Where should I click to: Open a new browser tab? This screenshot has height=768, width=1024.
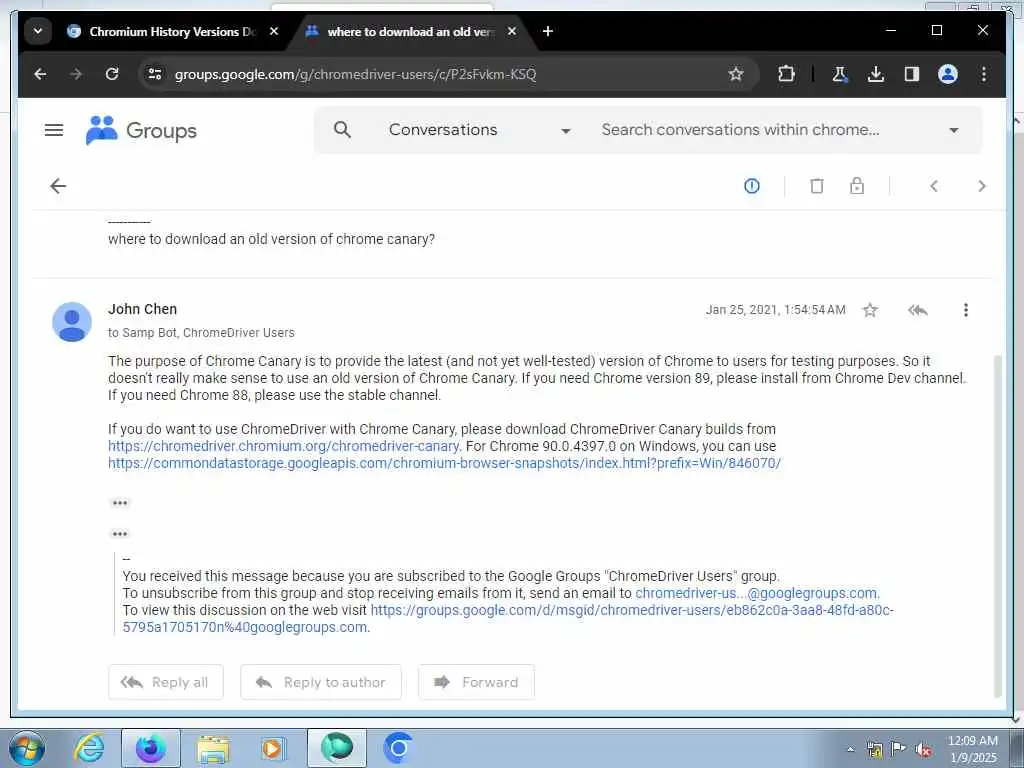(x=548, y=31)
